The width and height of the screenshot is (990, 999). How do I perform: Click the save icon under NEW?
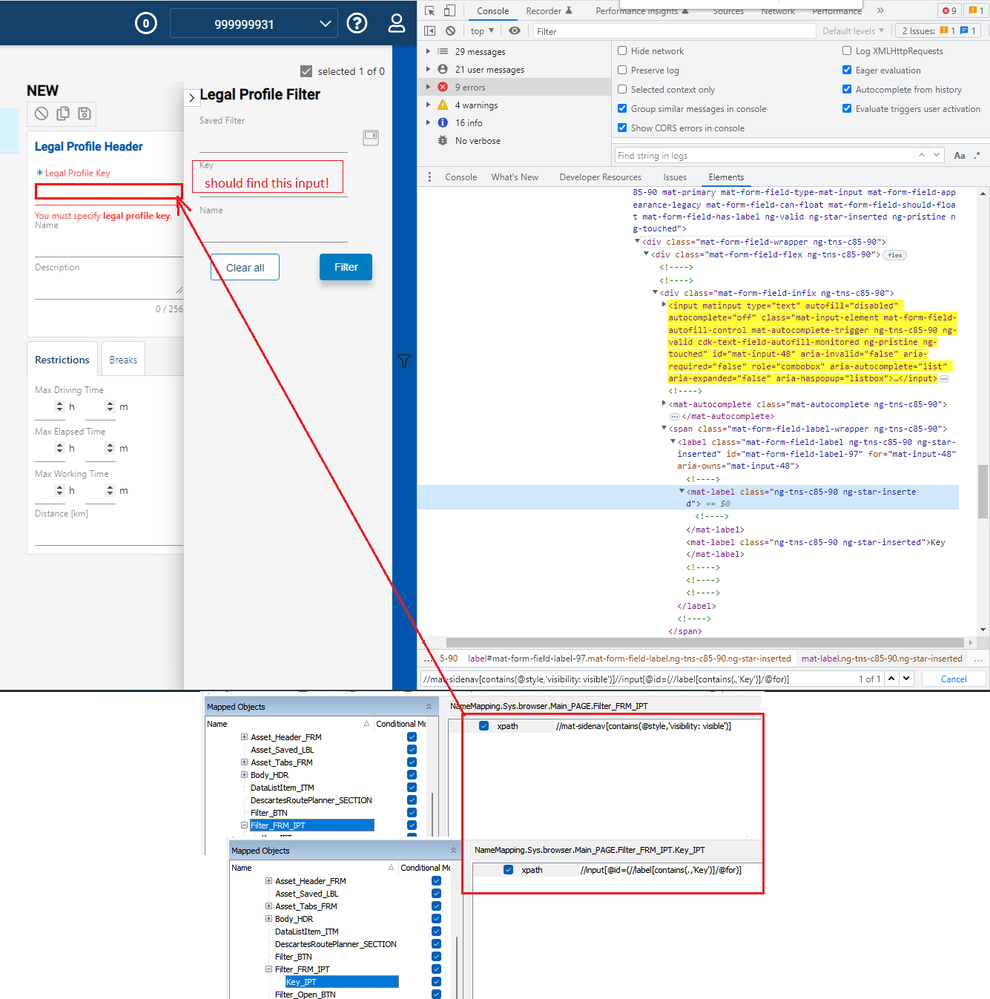click(84, 113)
